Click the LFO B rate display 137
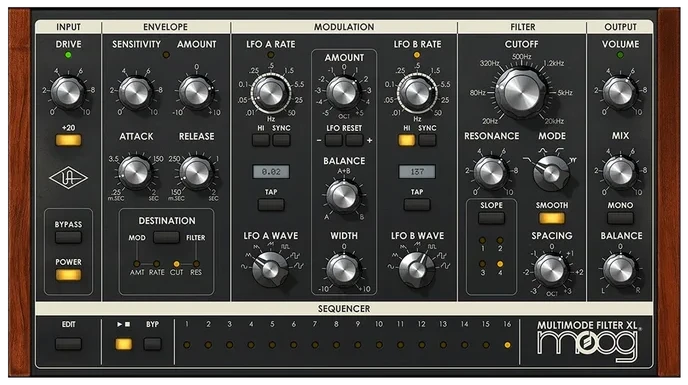 point(417,172)
